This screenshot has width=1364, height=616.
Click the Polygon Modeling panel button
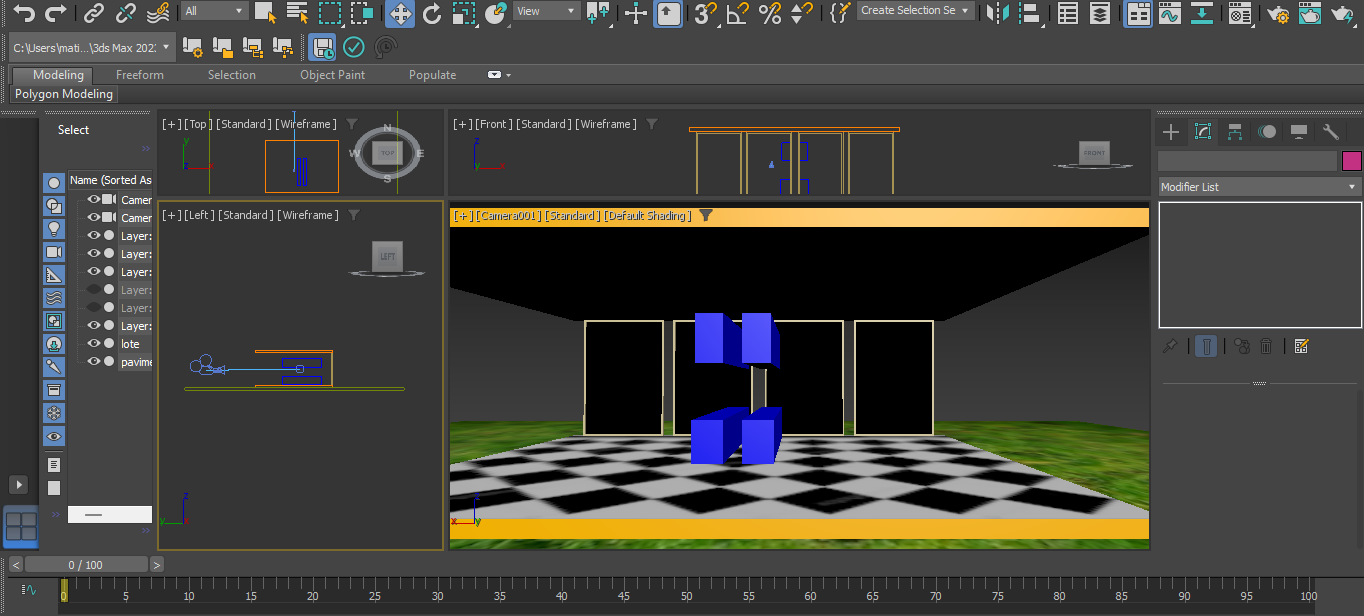[64, 94]
